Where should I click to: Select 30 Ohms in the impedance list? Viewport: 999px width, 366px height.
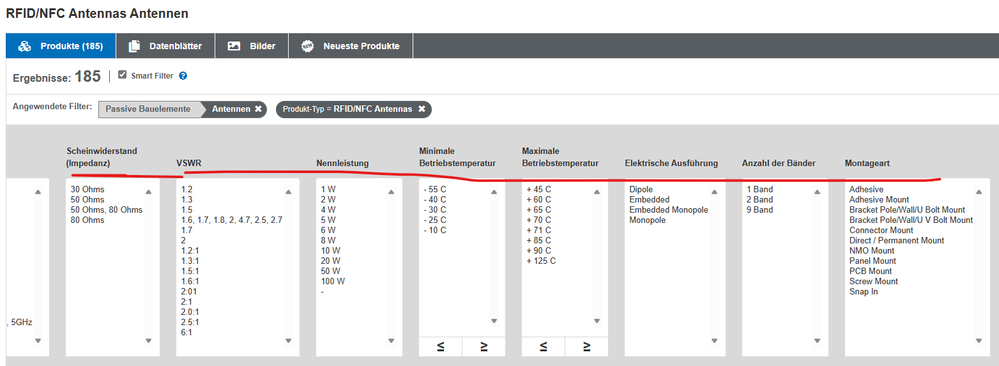[88, 189]
